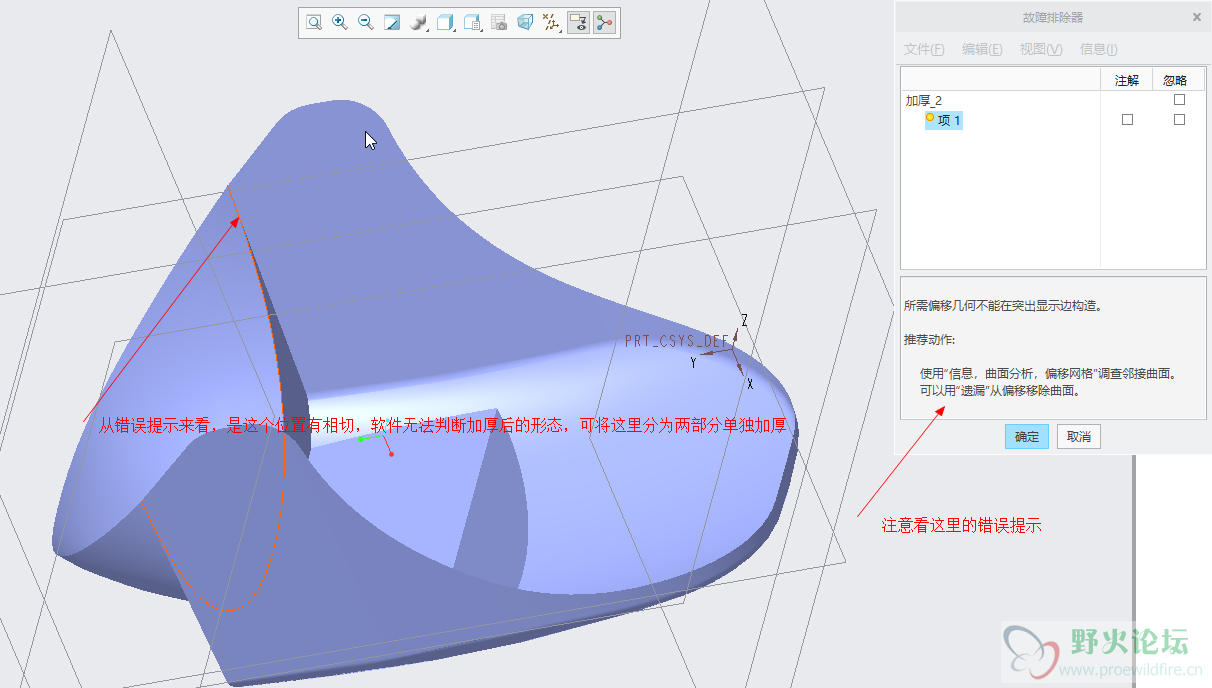The height and width of the screenshot is (688, 1212).
Task: Check the 忽略 box for 加厚_2
Action: pyautogui.click(x=1179, y=100)
